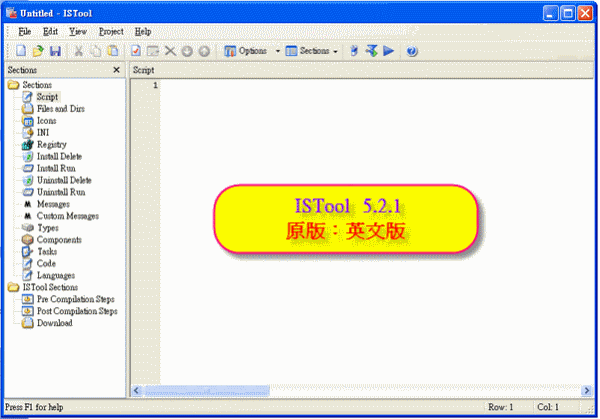
Task: Collapse the ISTool Sections folder
Action: 13,288
